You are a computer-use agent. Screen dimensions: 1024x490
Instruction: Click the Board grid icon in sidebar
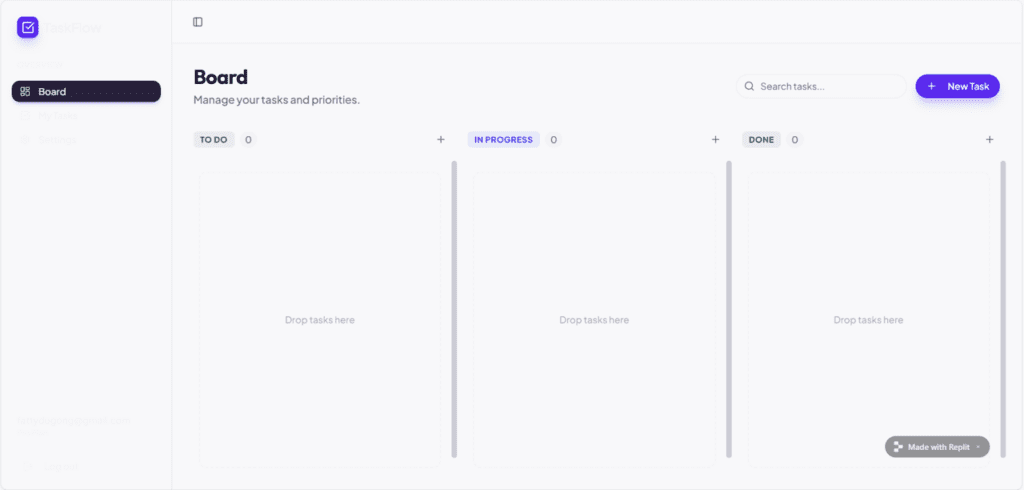pos(25,91)
